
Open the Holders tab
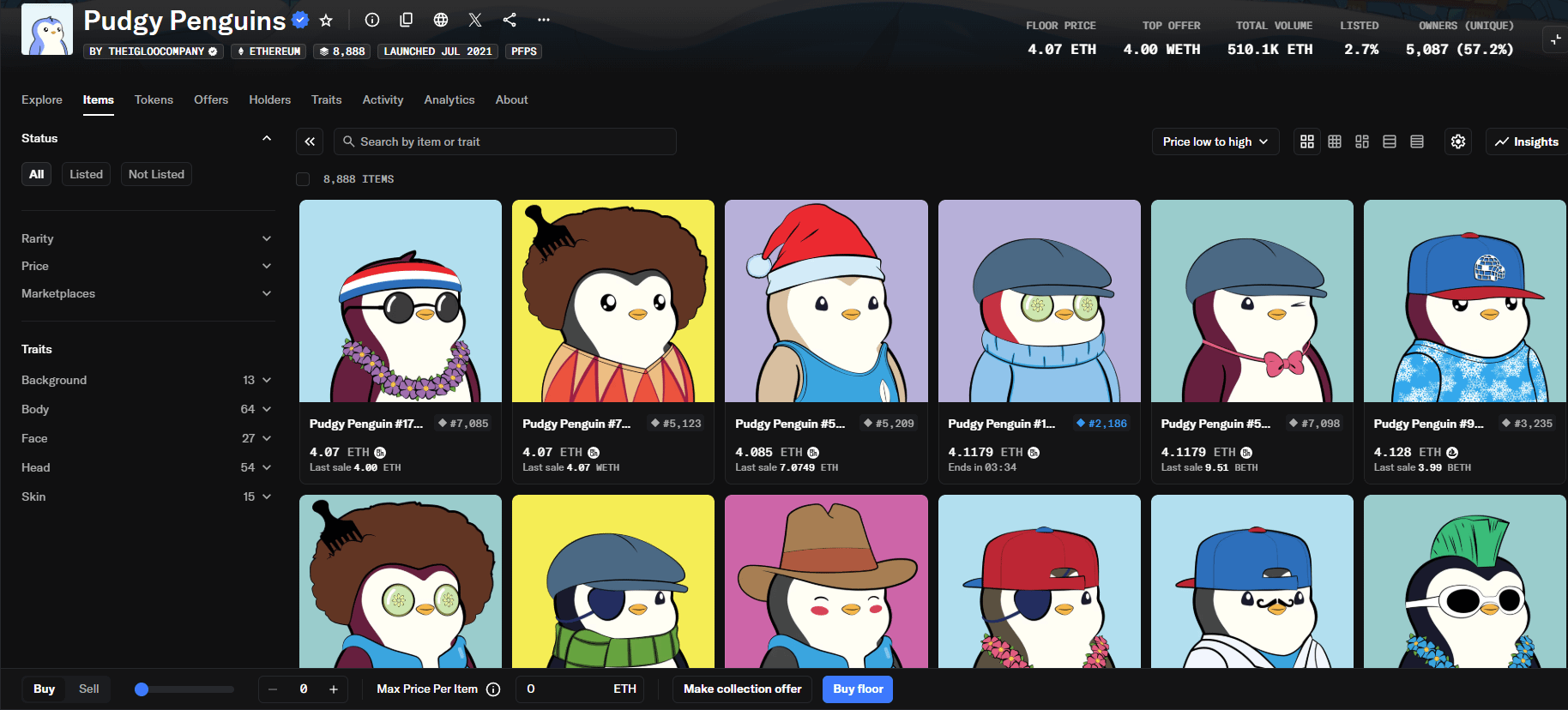pyautogui.click(x=270, y=99)
